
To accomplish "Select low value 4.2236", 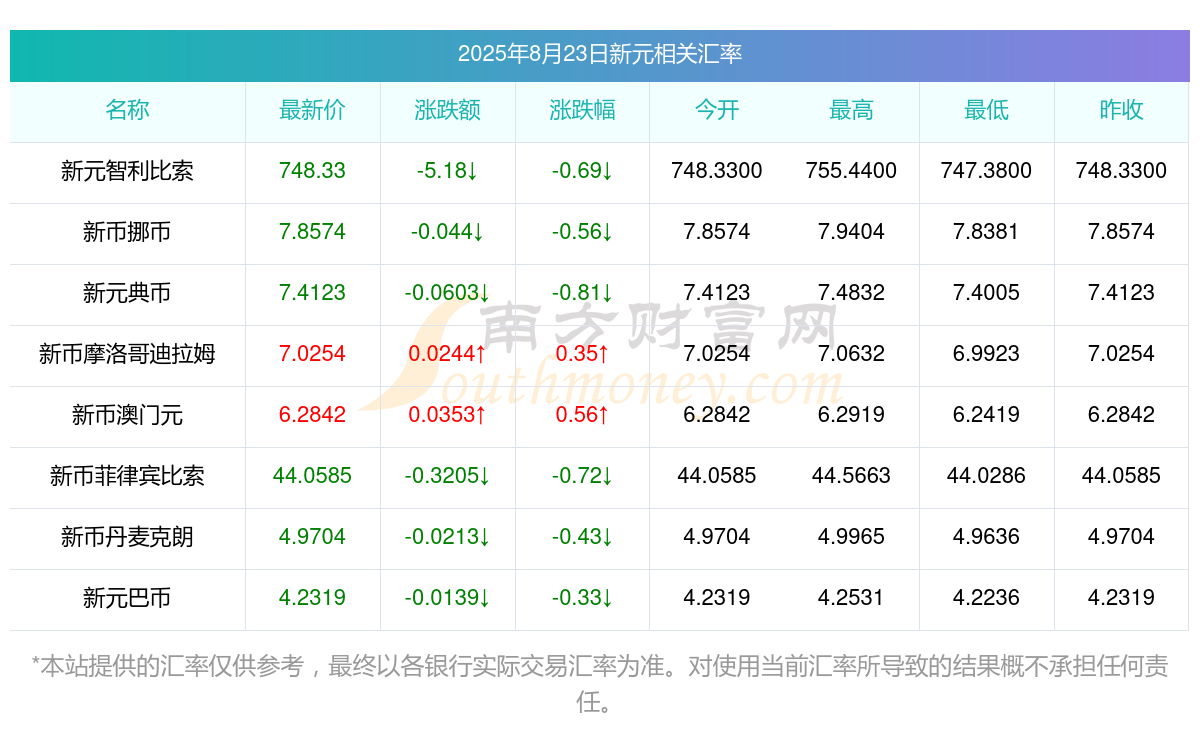I will click(986, 598).
